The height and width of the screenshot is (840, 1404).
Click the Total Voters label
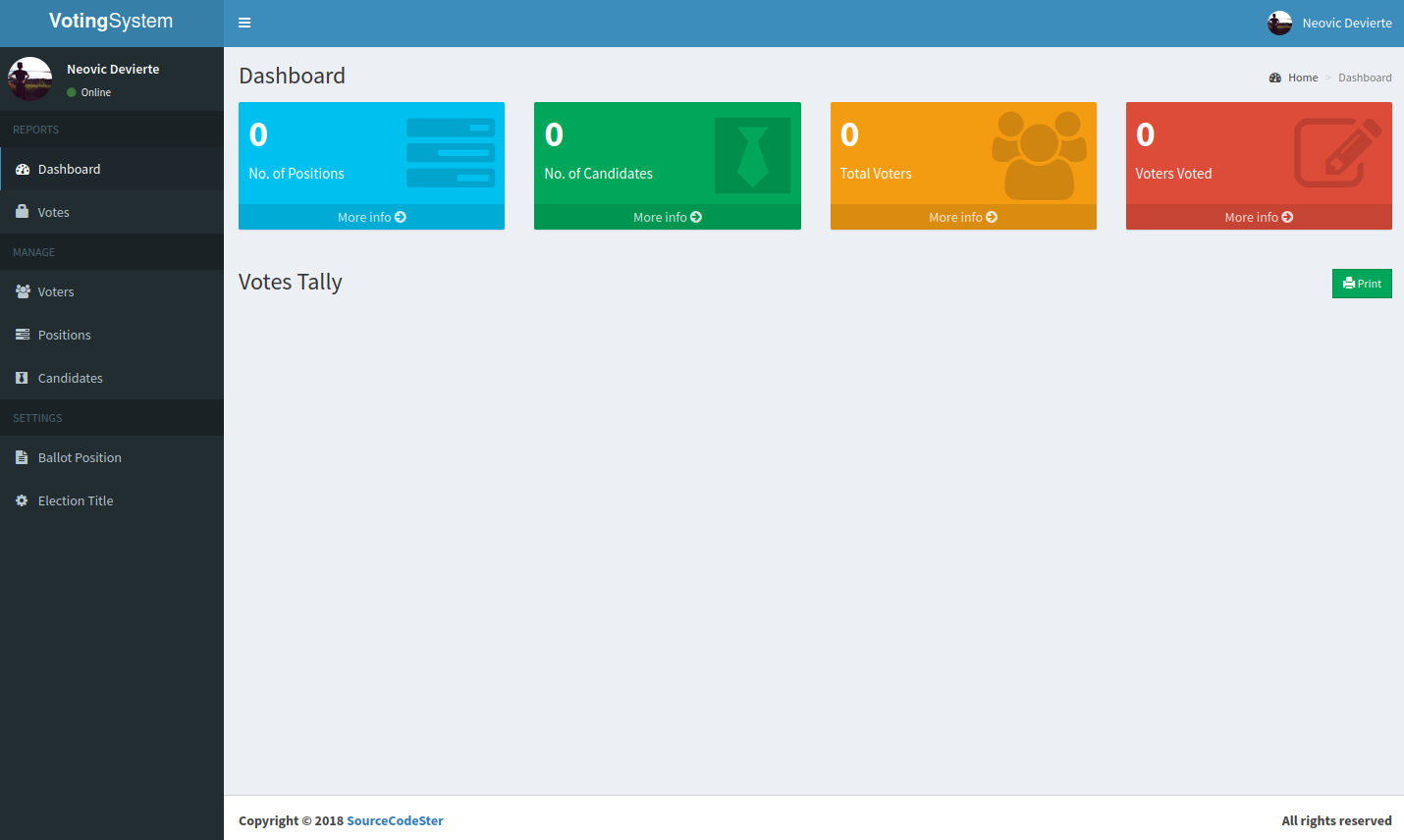point(876,174)
